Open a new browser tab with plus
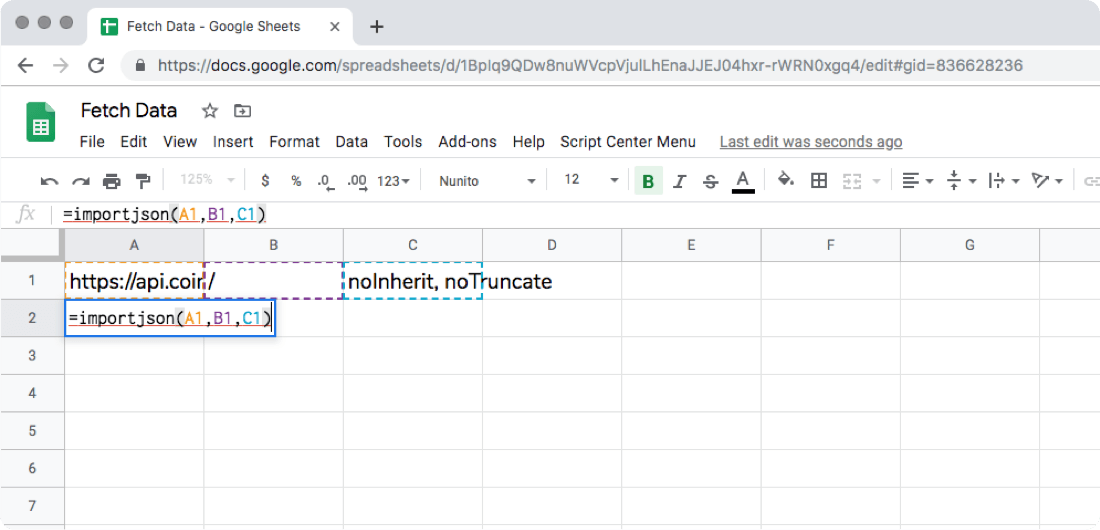Viewport: 1100px width, 530px height. pos(377,27)
